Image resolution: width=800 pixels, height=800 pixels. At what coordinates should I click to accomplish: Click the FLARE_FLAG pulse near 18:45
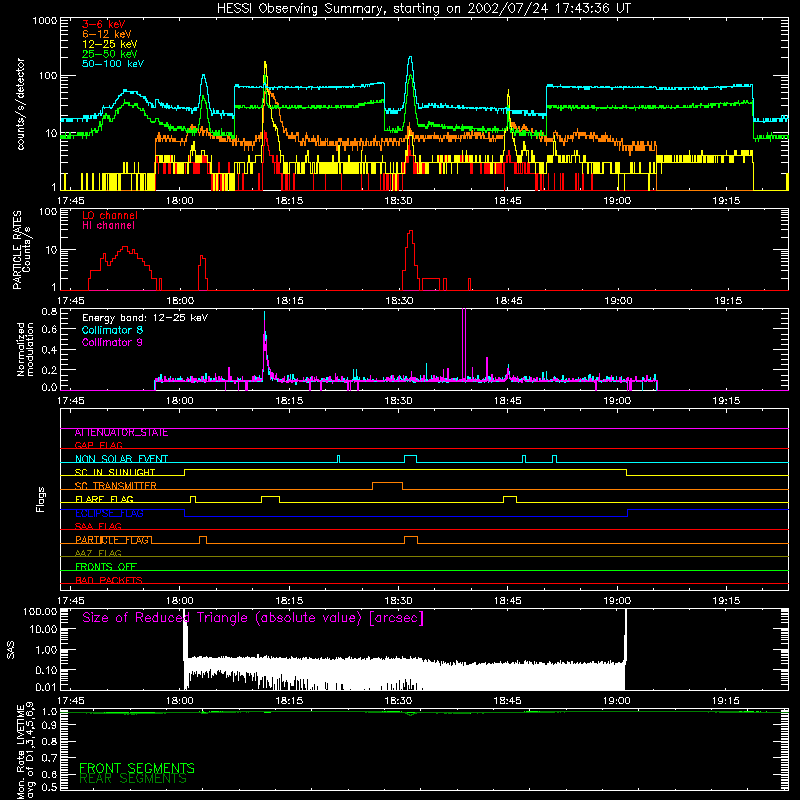click(x=510, y=499)
